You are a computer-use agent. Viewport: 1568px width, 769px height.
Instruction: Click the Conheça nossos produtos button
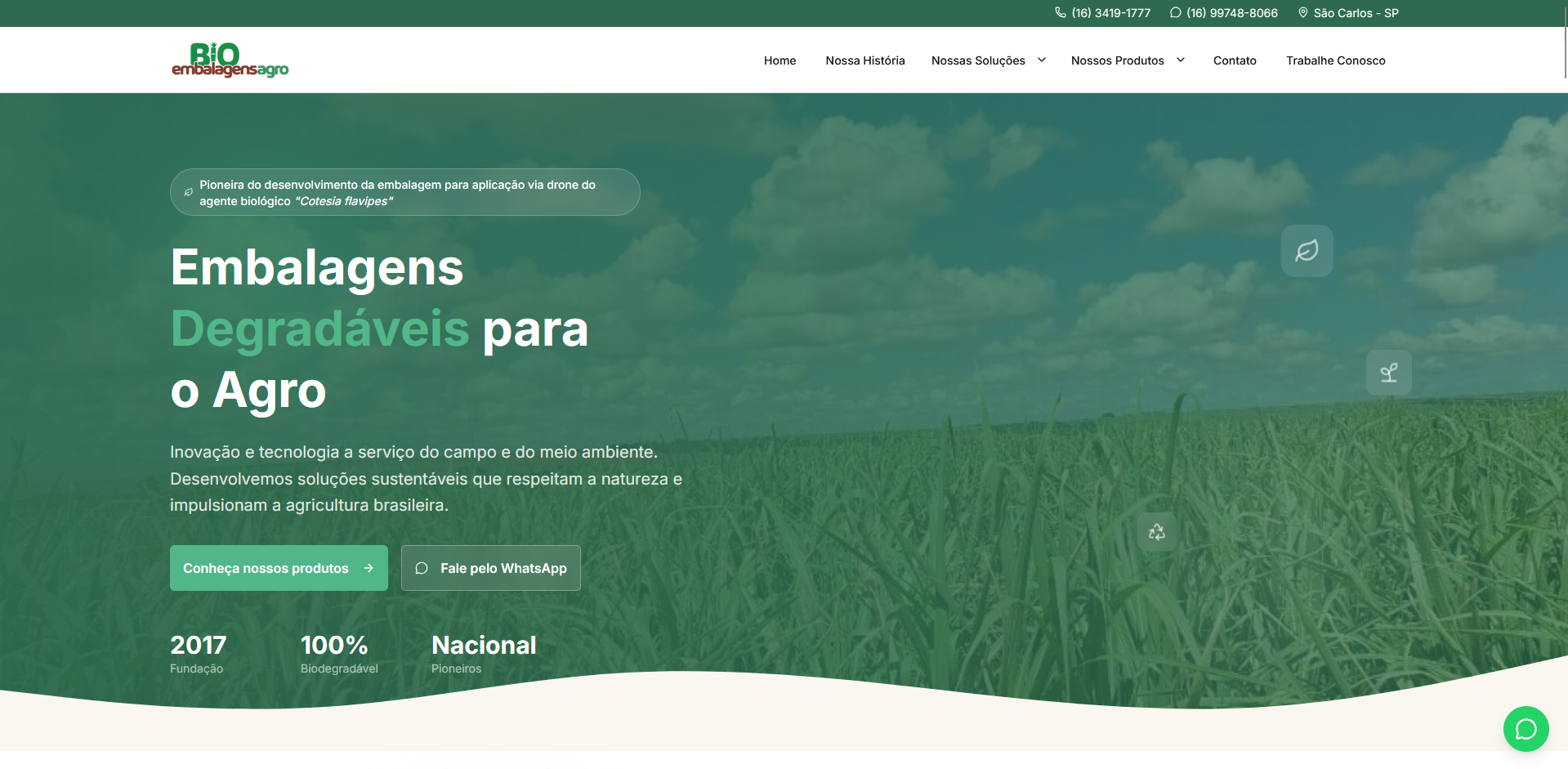pyautogui.click(x=278, y=568)
